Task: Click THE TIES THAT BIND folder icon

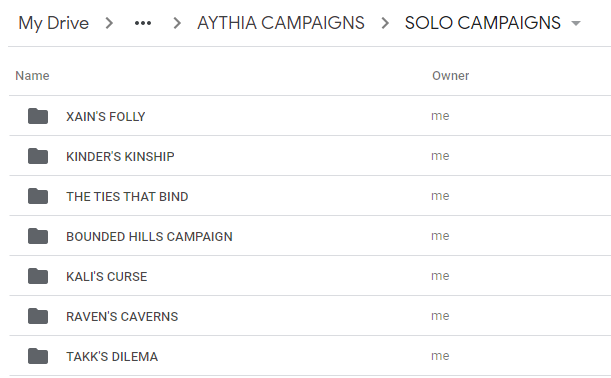Action: point(38,196)
